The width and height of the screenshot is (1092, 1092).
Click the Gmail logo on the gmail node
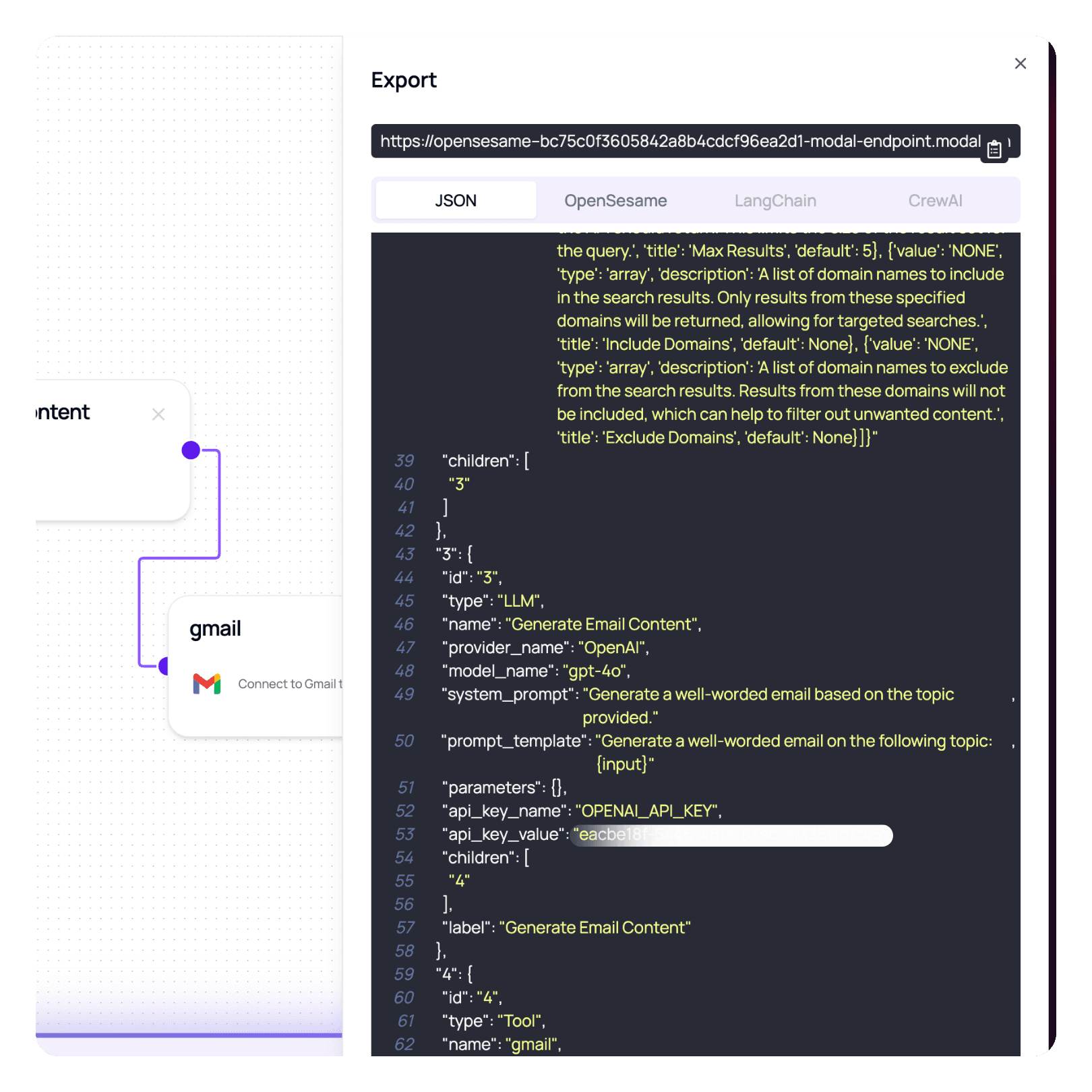[x=208, y=684]
